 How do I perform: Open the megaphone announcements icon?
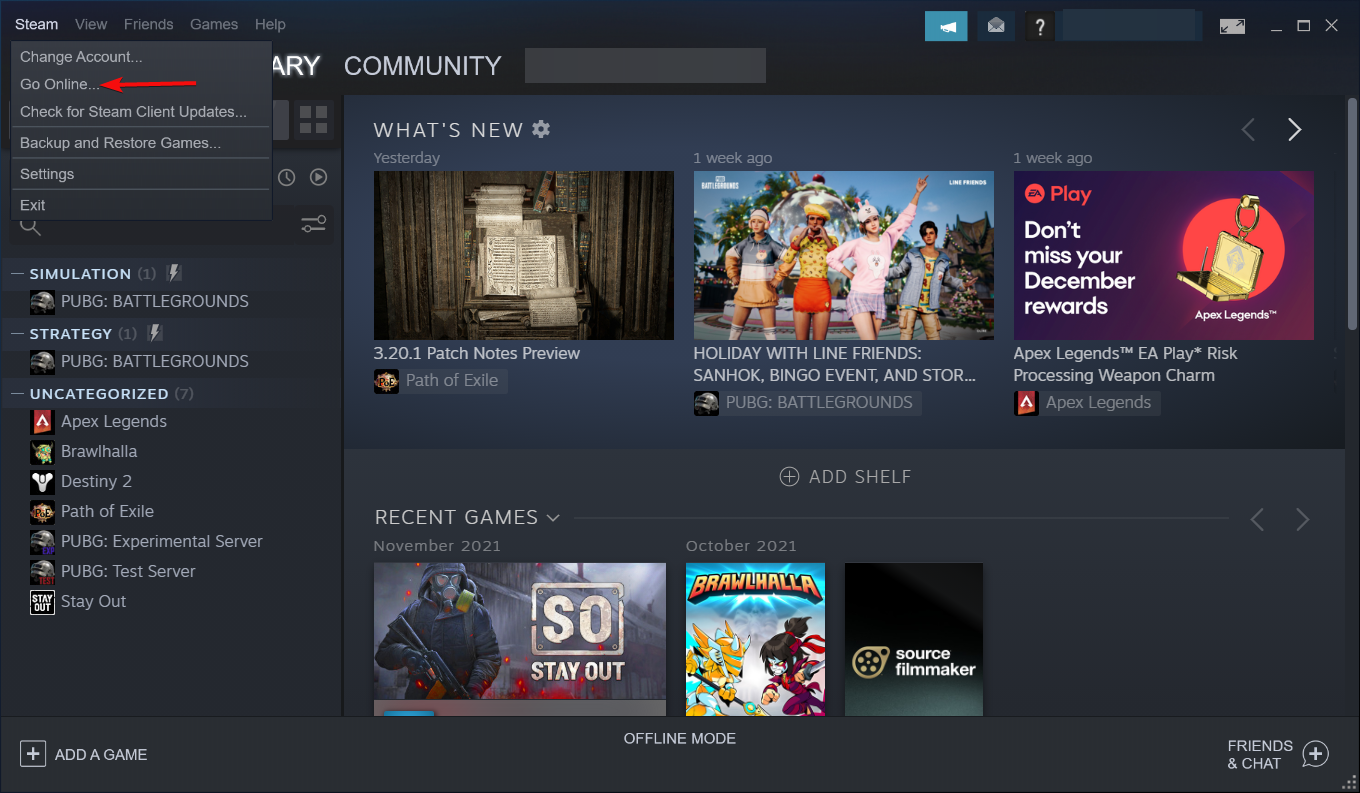click(946, 26)
